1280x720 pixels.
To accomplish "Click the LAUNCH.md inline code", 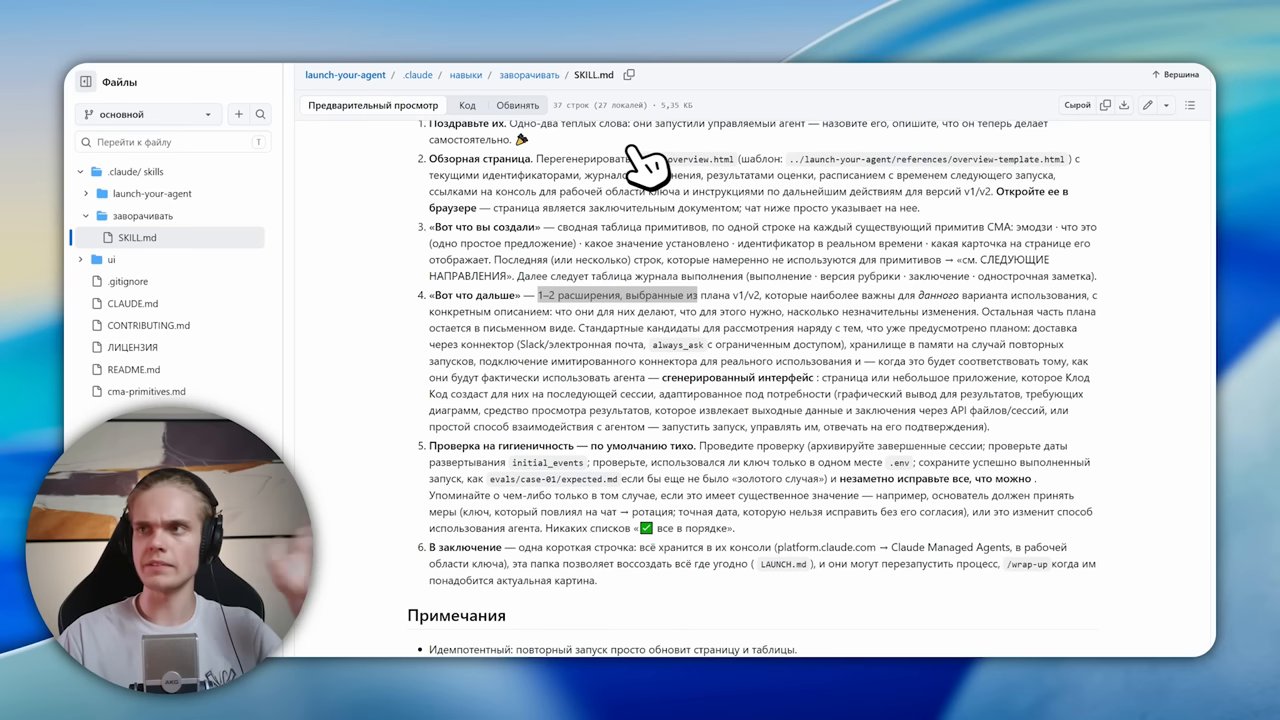I will (783, 564).
